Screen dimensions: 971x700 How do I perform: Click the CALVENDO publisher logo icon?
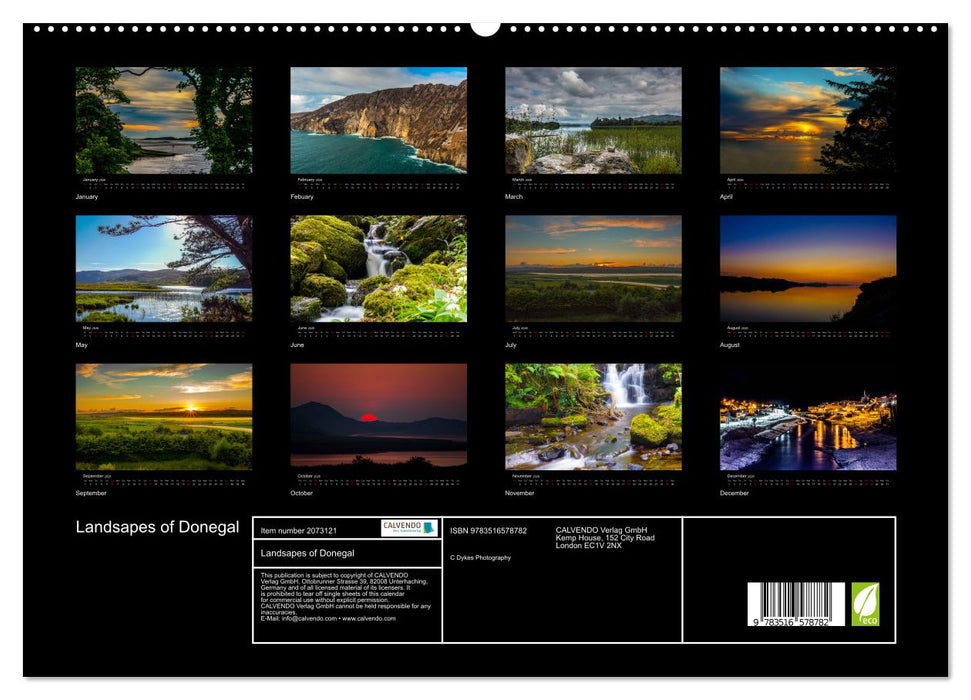[x=405, y=527]
